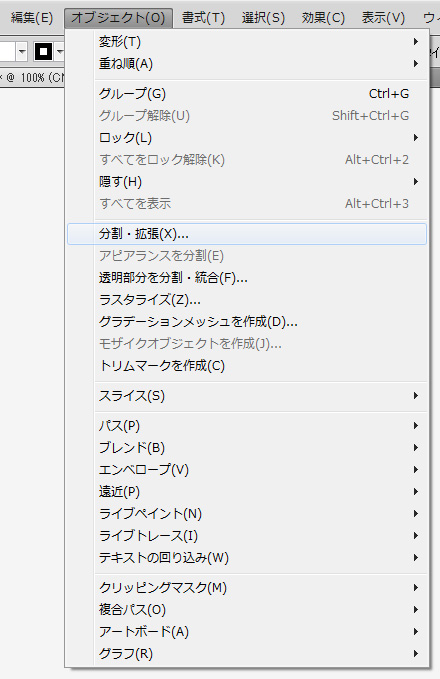This screenshot has width=440, height=679.
Task: Open the 効果(C) menu
Action: 323,18
